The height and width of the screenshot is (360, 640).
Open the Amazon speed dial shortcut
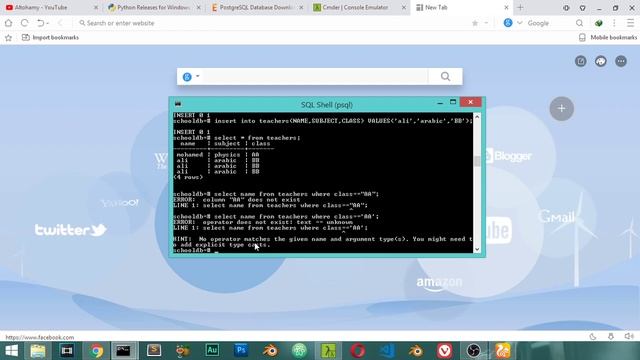tap(439, 283)
